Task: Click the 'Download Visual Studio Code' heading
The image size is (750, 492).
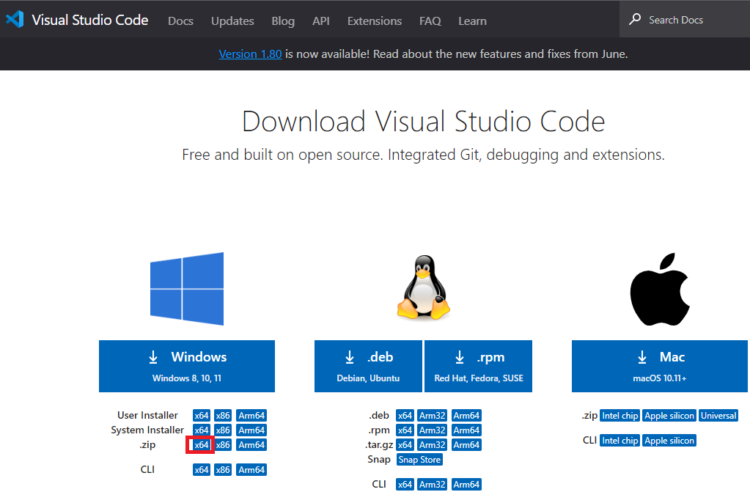Action: point(423,121)
